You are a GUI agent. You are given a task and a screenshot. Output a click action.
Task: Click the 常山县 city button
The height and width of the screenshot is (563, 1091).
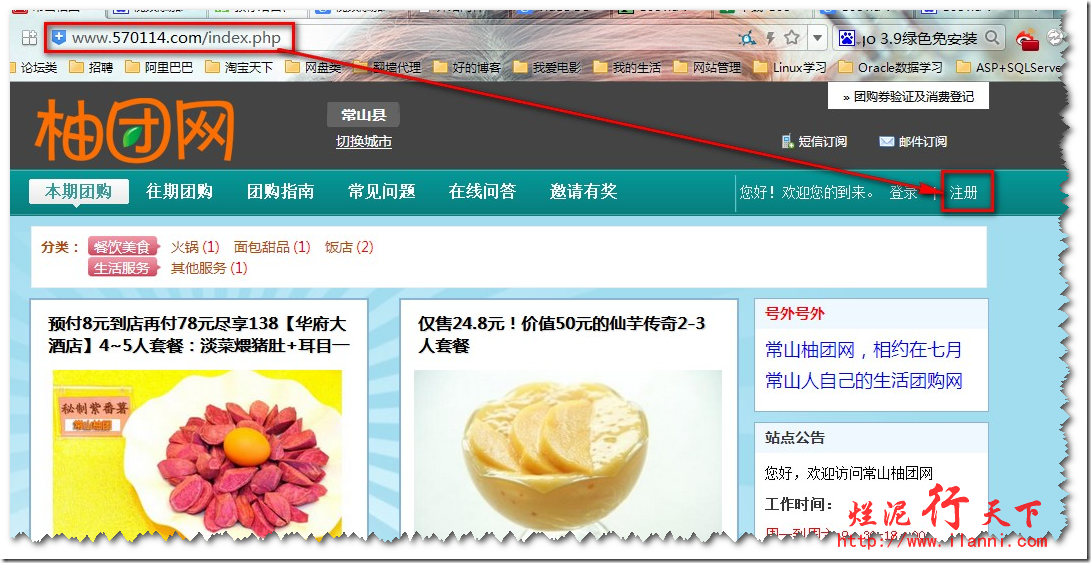[x=363, y=115]
